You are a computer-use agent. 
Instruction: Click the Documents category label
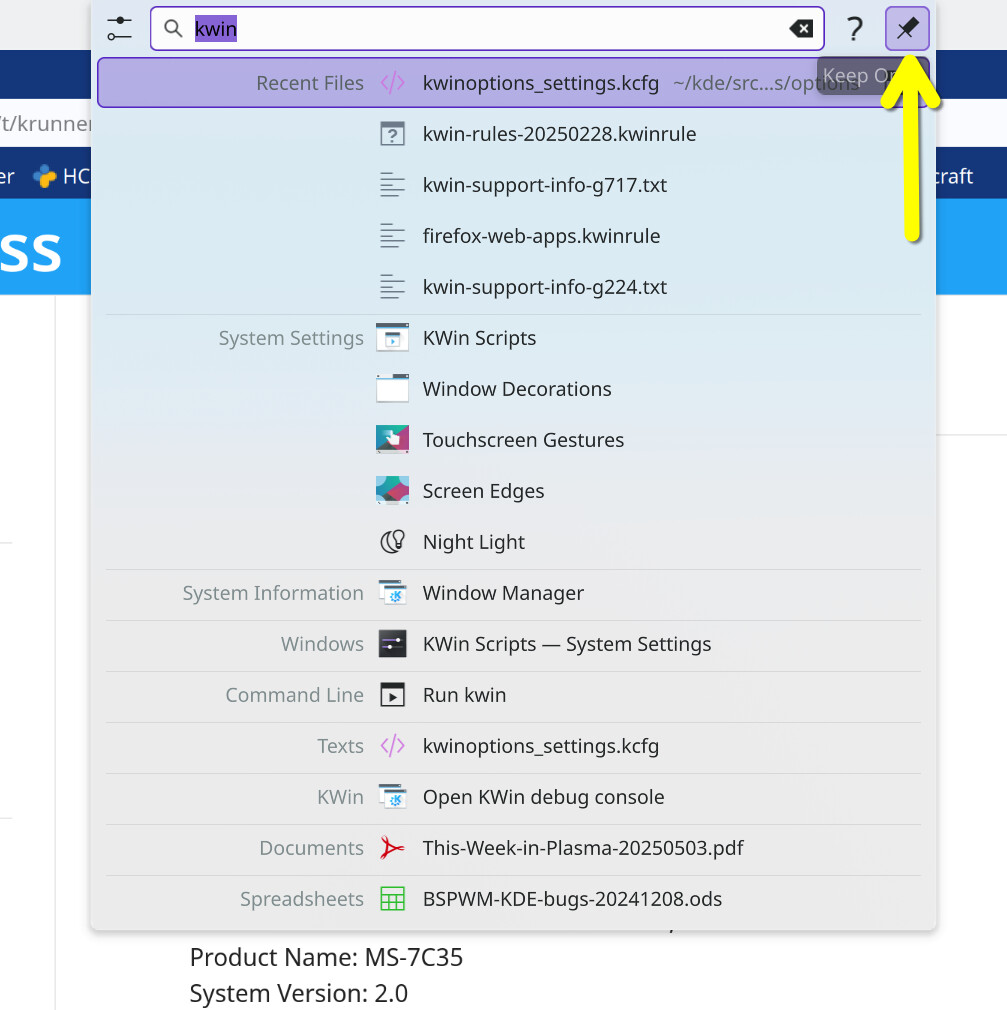click(311, 848)
